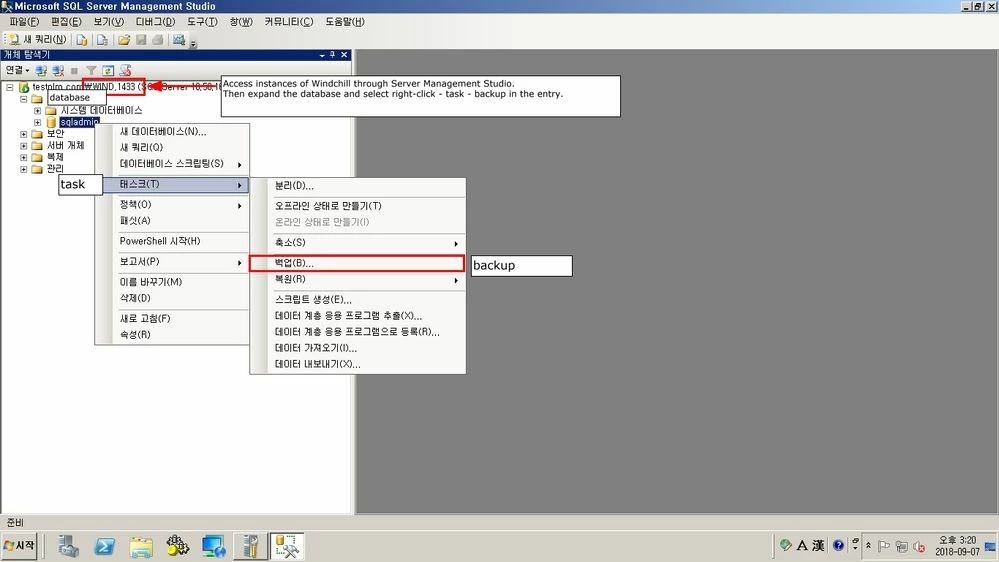Click the Database Engine Query icon in toolbar
Image resolution: width=999 pixels, height=562 pixels.
pos(82,40)
